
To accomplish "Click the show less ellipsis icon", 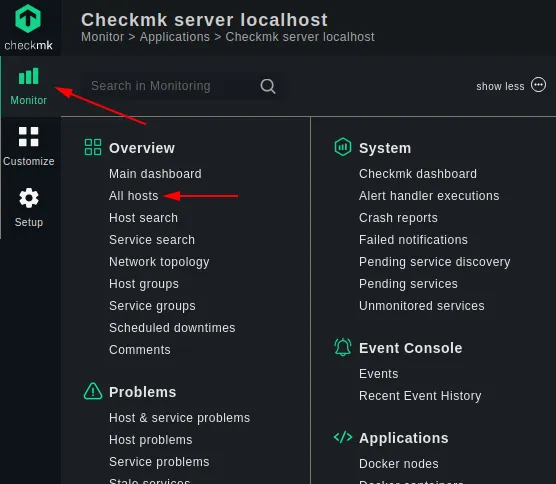I will click(538, 85).
